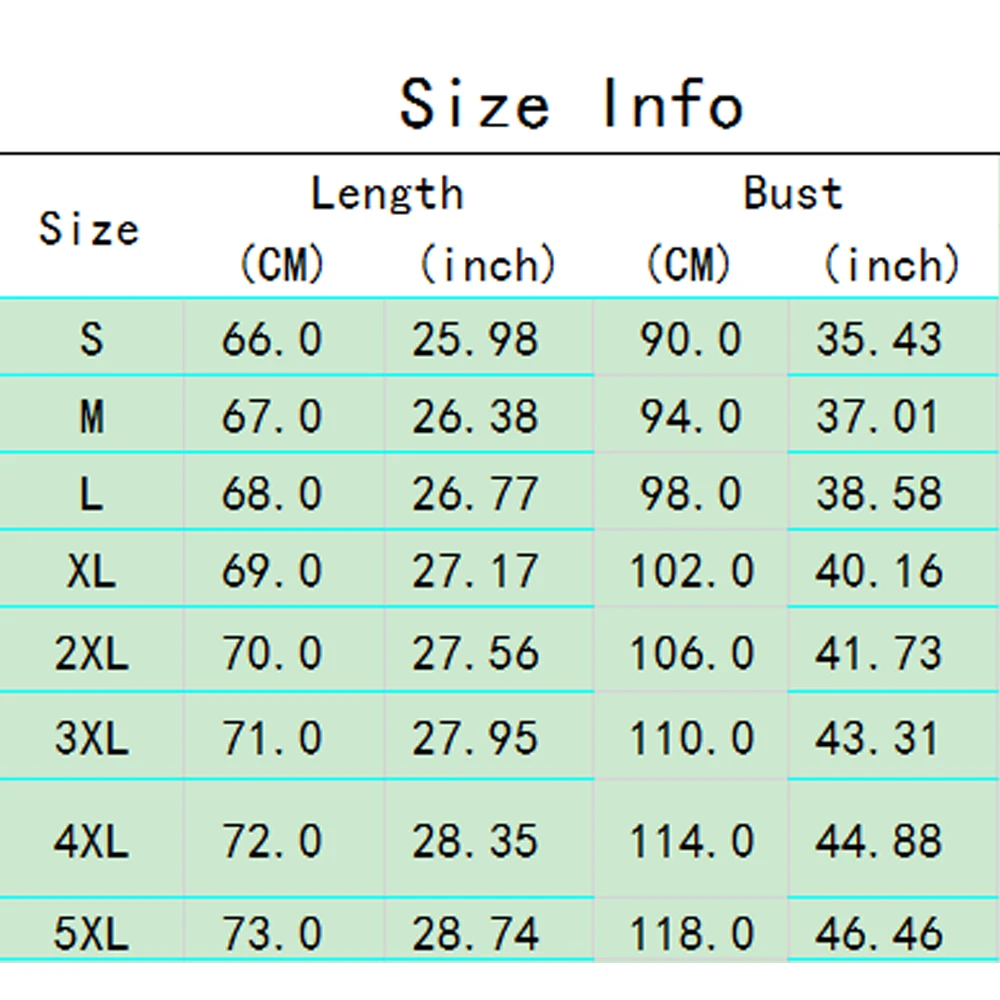The image size is (1000, 1000).
Task: Click the 66.0 length cell
Action: (272, 340)
